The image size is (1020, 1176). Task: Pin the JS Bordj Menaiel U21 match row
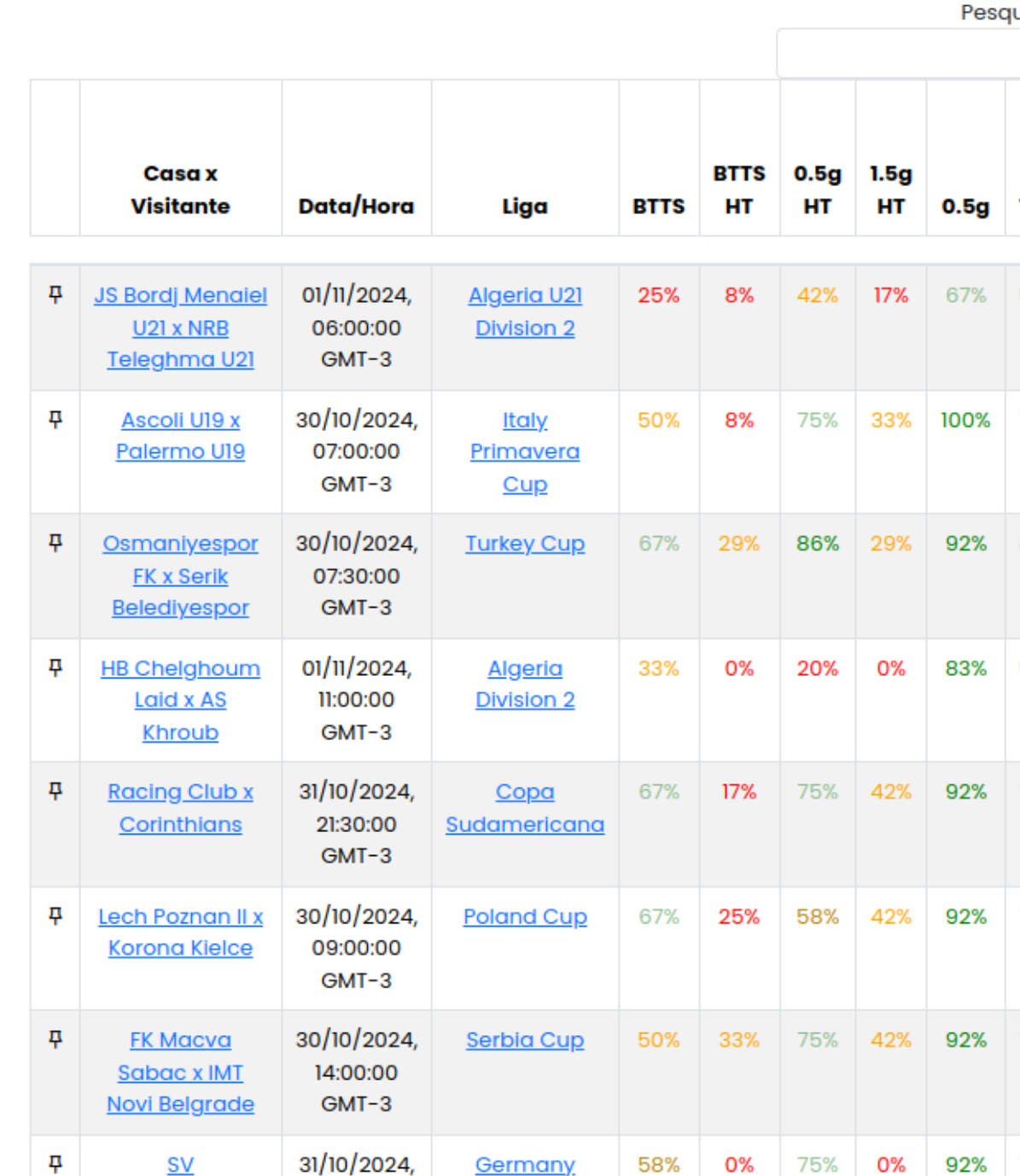click(55, 295)
